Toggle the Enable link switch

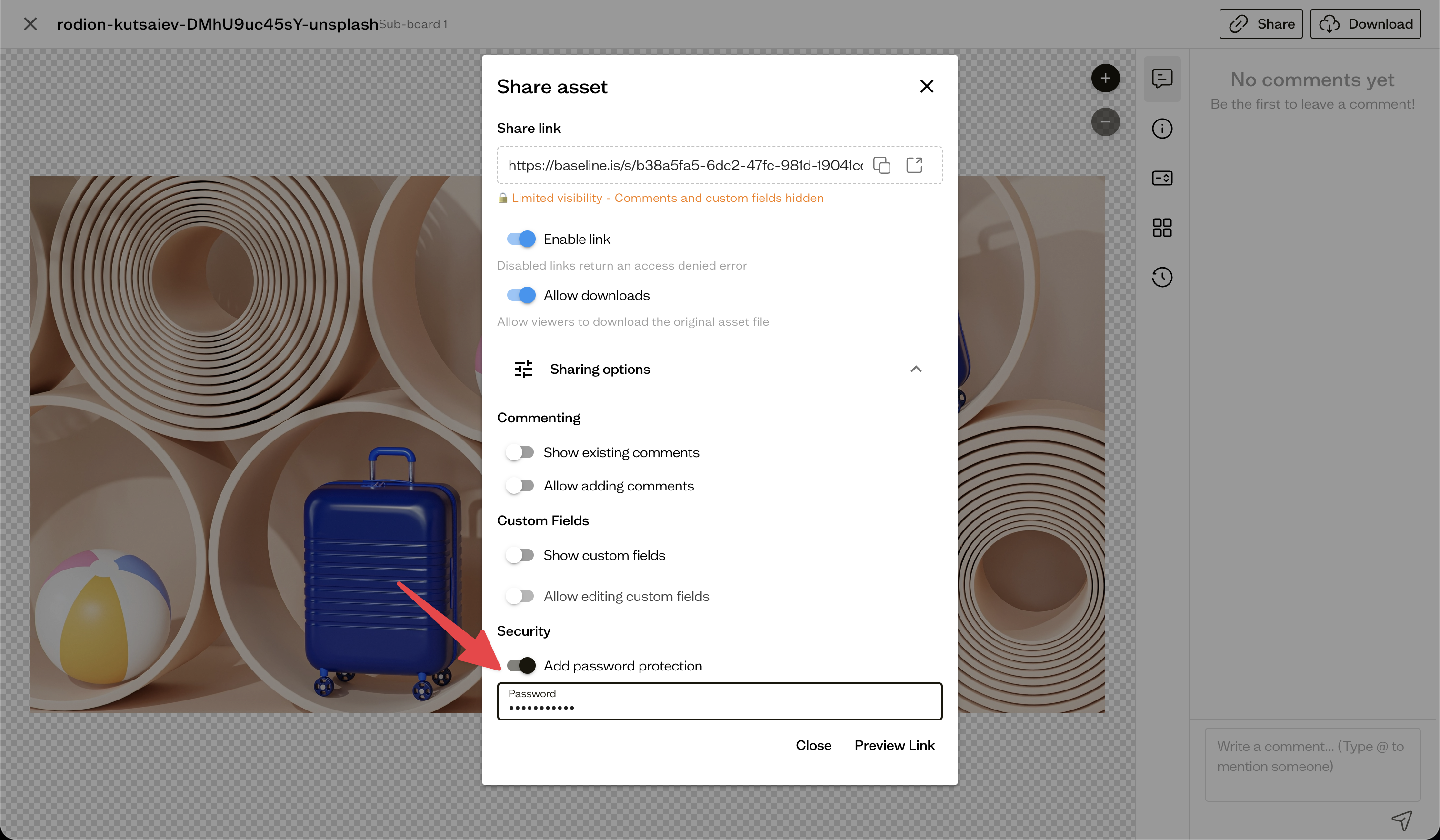[520, 239]
